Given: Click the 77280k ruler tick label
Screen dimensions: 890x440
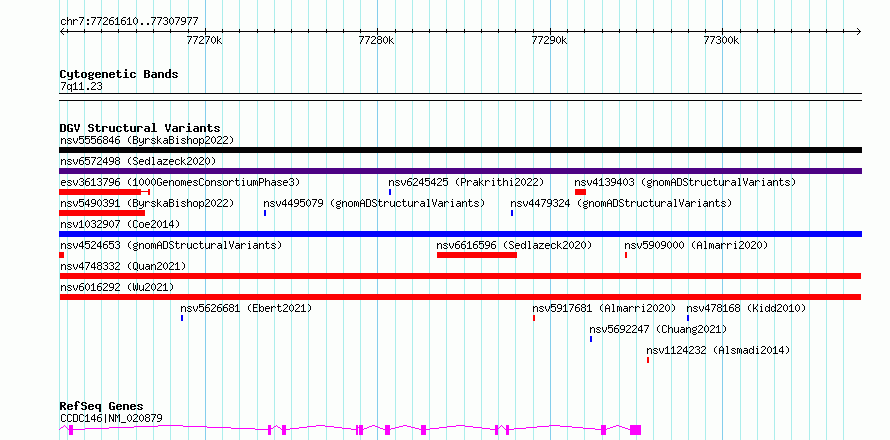Looking at the screenshot, I should tap(377, 40).
